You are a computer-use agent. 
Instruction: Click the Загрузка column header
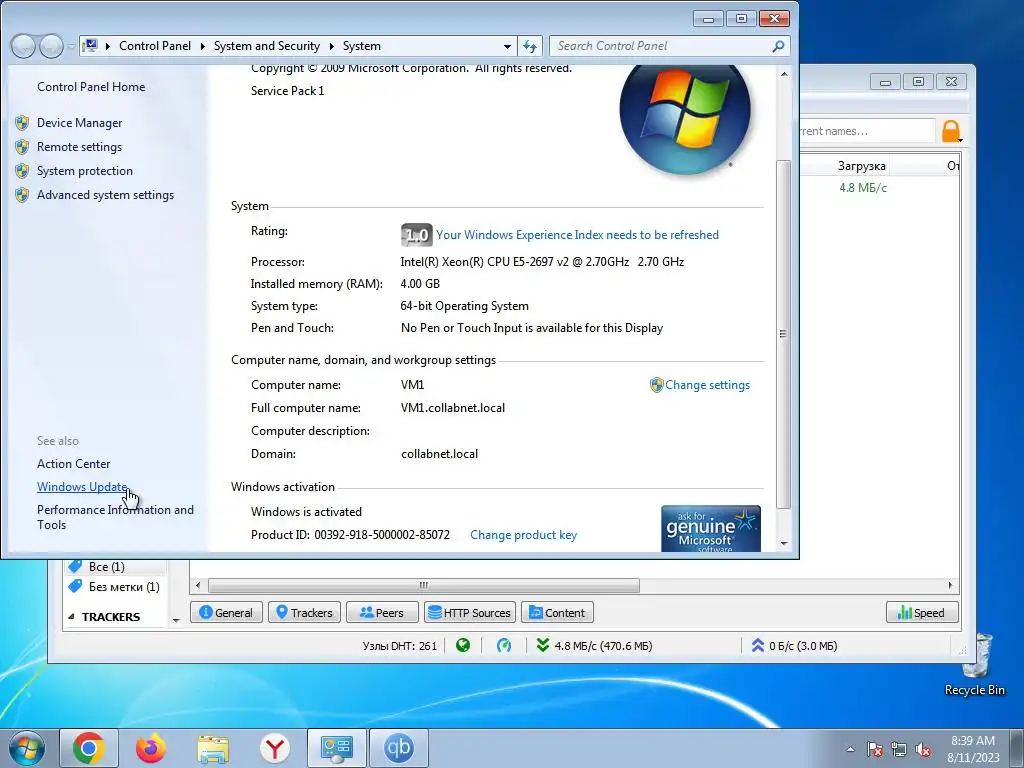[861, 166]
